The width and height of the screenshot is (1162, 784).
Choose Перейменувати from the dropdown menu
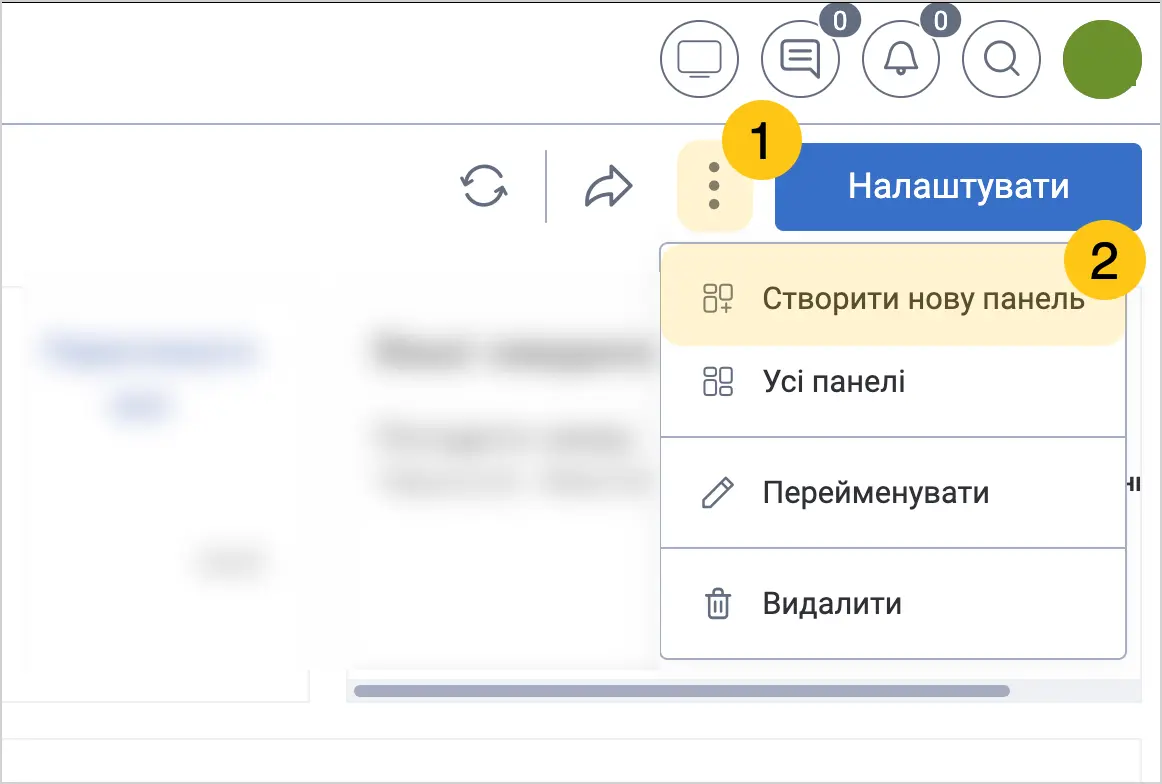893,493
